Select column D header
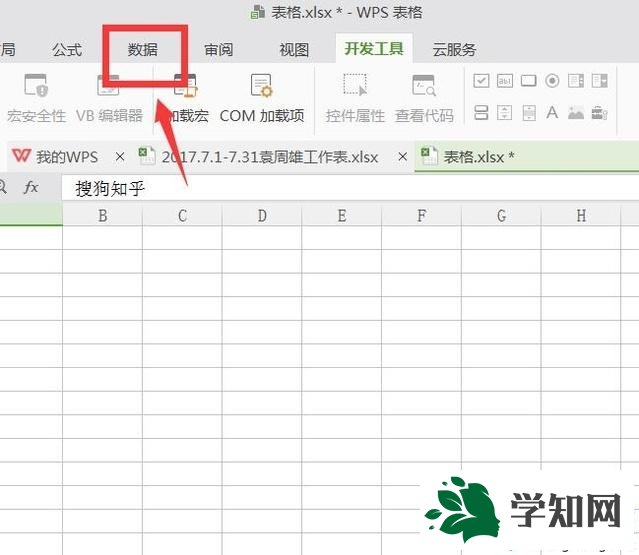Viewport: 639px width, 555px height. point(262,216)
